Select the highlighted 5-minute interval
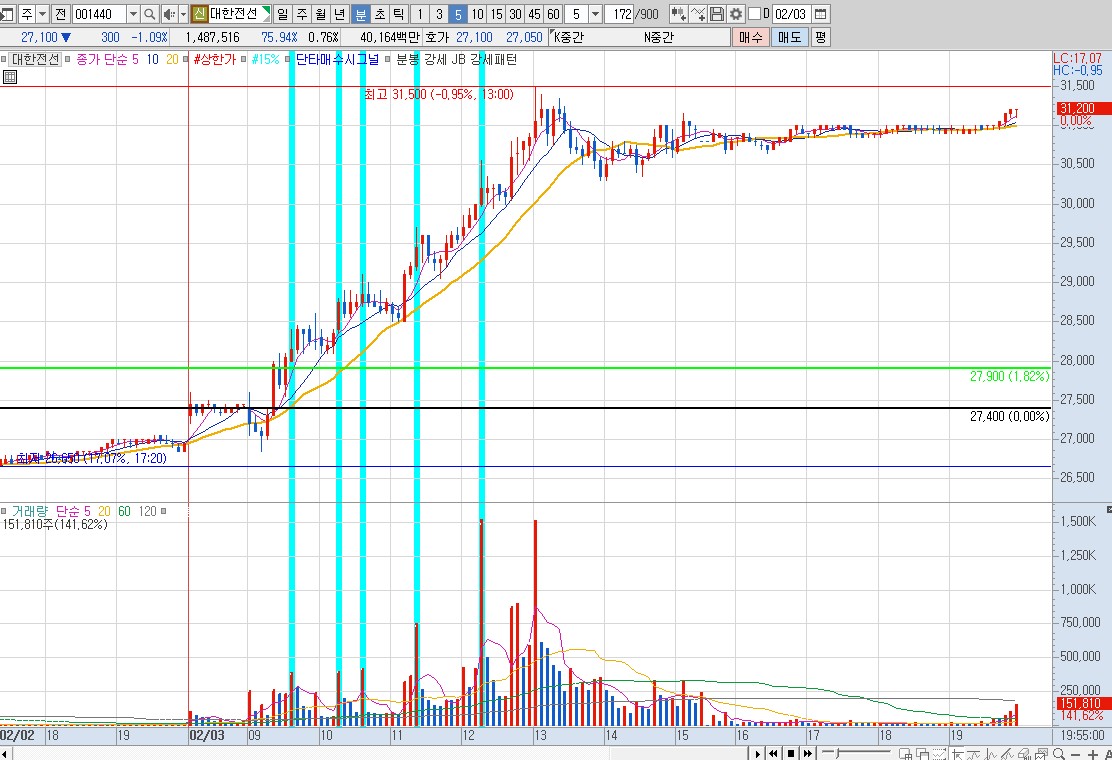This screenshot has width=1112, height=760. click(x=458, y=13)
